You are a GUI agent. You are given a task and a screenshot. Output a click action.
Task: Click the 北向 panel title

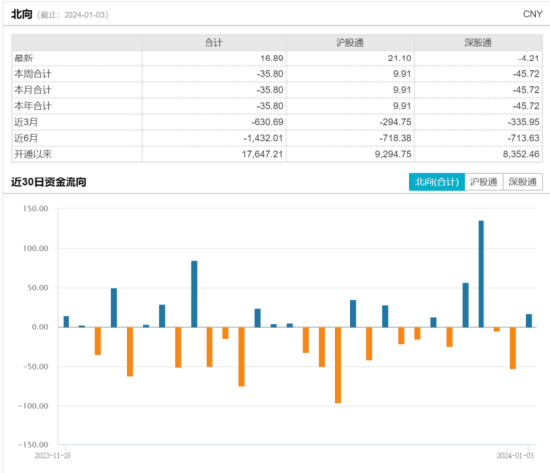pyautogui.click(x=22, y=14)
